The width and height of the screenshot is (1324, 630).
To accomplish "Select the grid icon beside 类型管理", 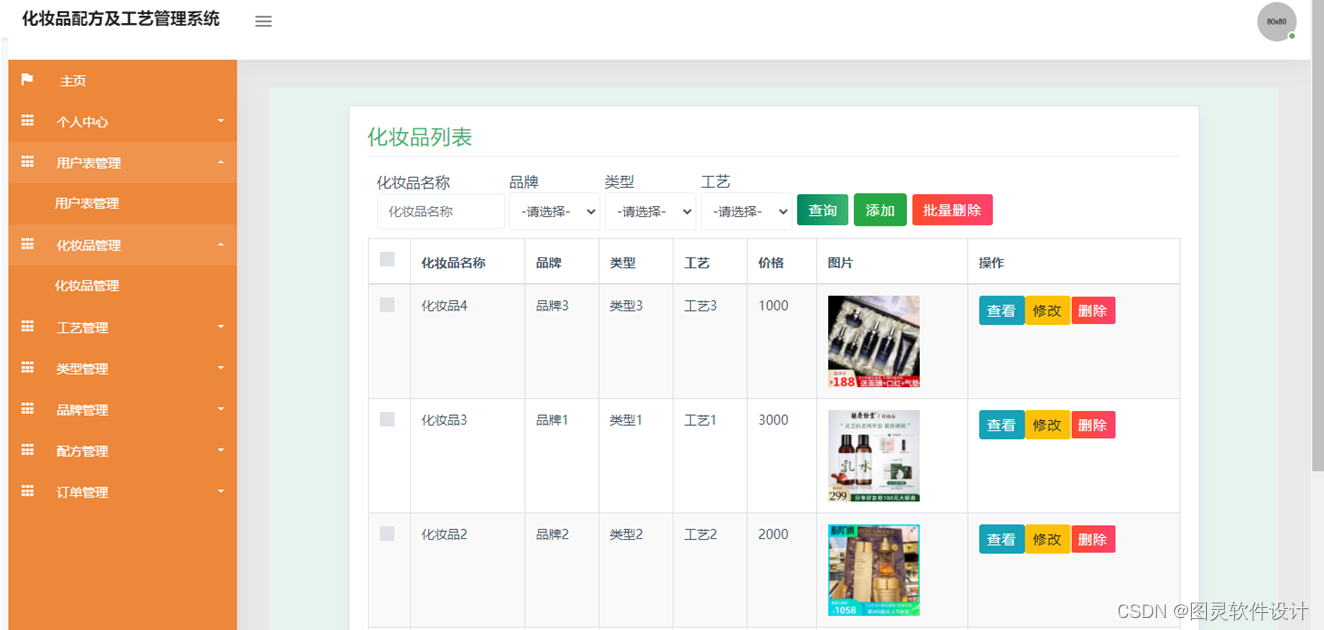I will click(x=27, y=368).
